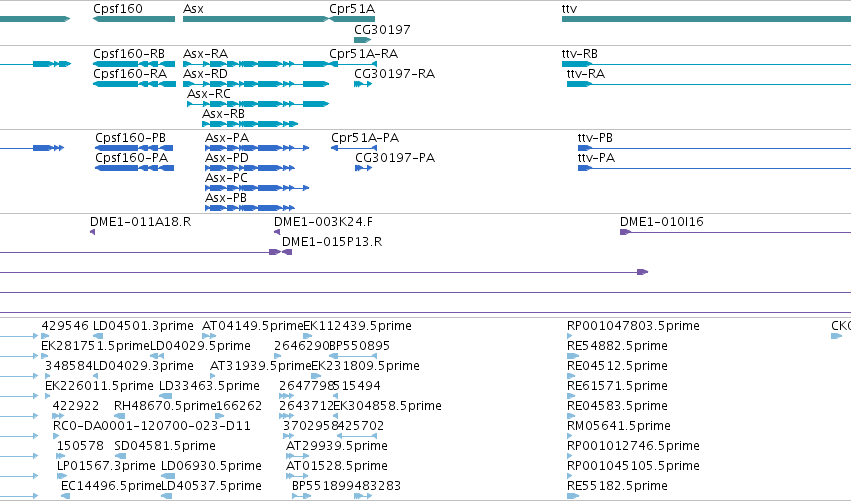Click the Asx-RC transcript label
This screenshot has height=501, width=851.
coord(208,93)
